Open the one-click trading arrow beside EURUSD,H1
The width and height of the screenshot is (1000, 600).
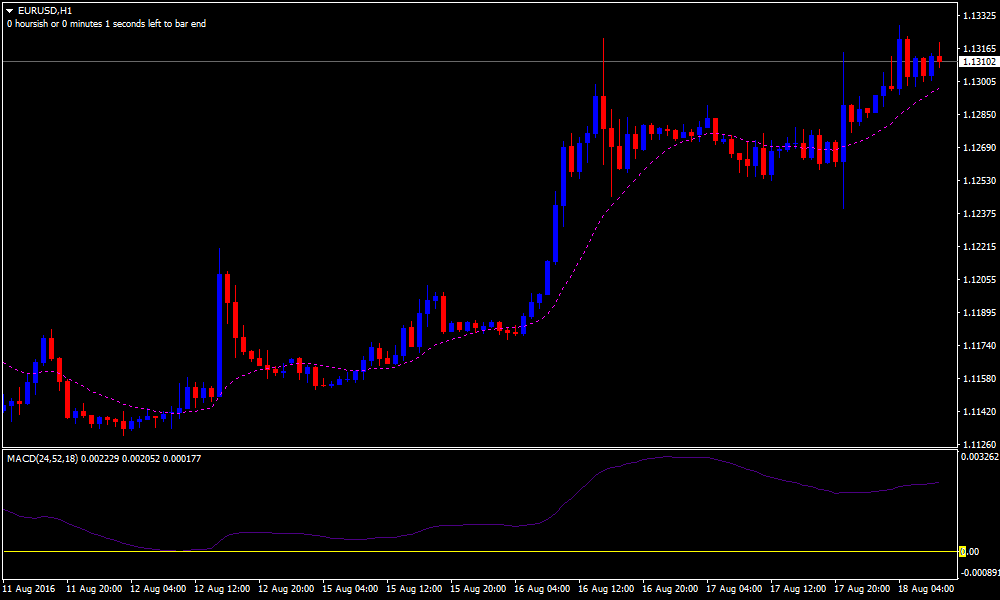click(x=9, y=10)
